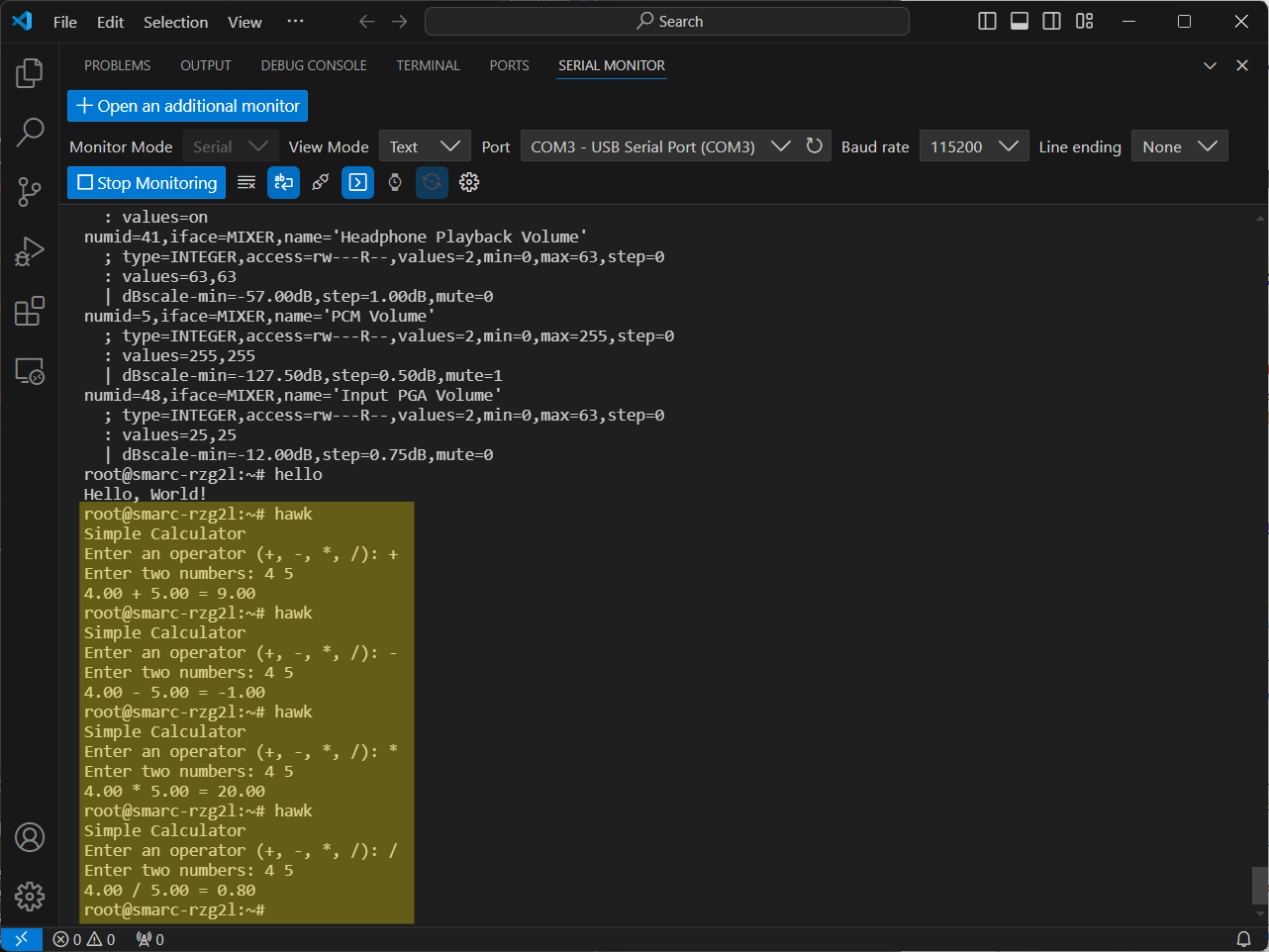Open the Remote Explorer view
The height and width of the screenshot is (952, 1269).
30,371
